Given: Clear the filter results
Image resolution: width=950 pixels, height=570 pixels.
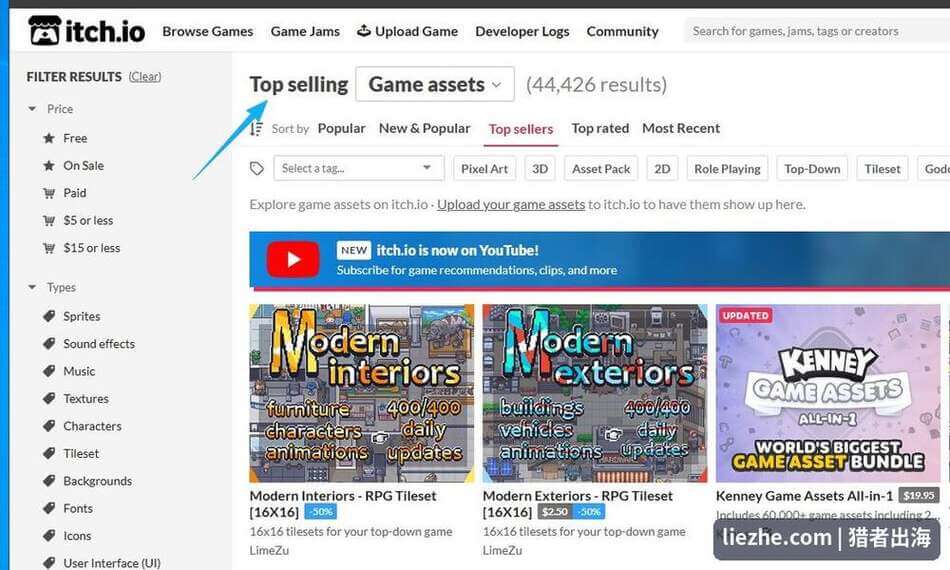Looking at the screenshot, I should (x=145, y=76).
